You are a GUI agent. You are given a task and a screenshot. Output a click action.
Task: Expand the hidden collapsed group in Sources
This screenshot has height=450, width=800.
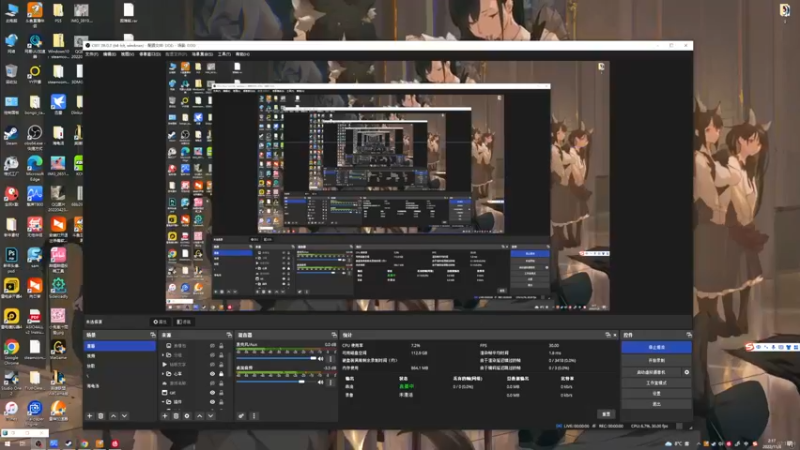pos(163,355)
